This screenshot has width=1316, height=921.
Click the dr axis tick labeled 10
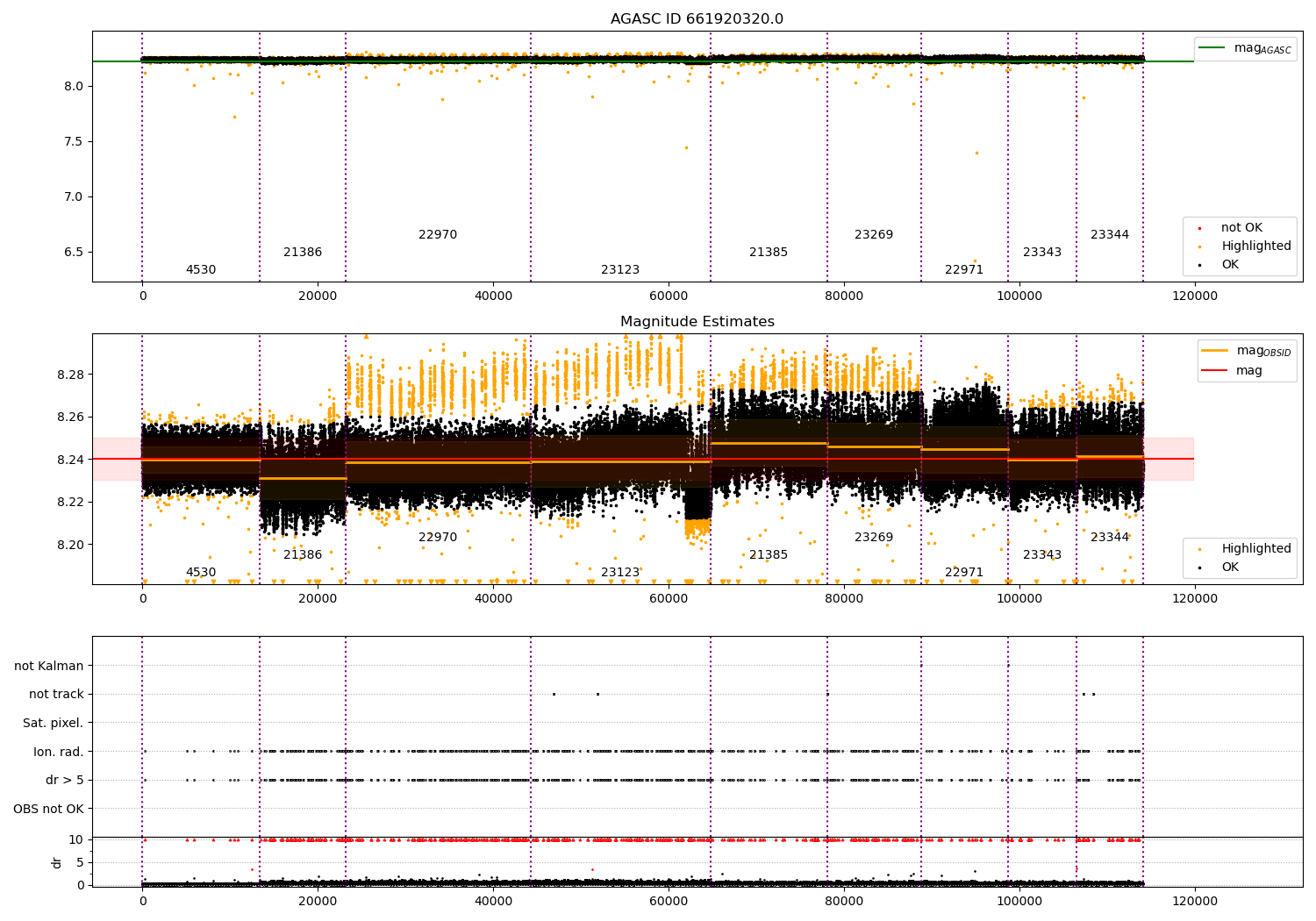tap(76, 839)
